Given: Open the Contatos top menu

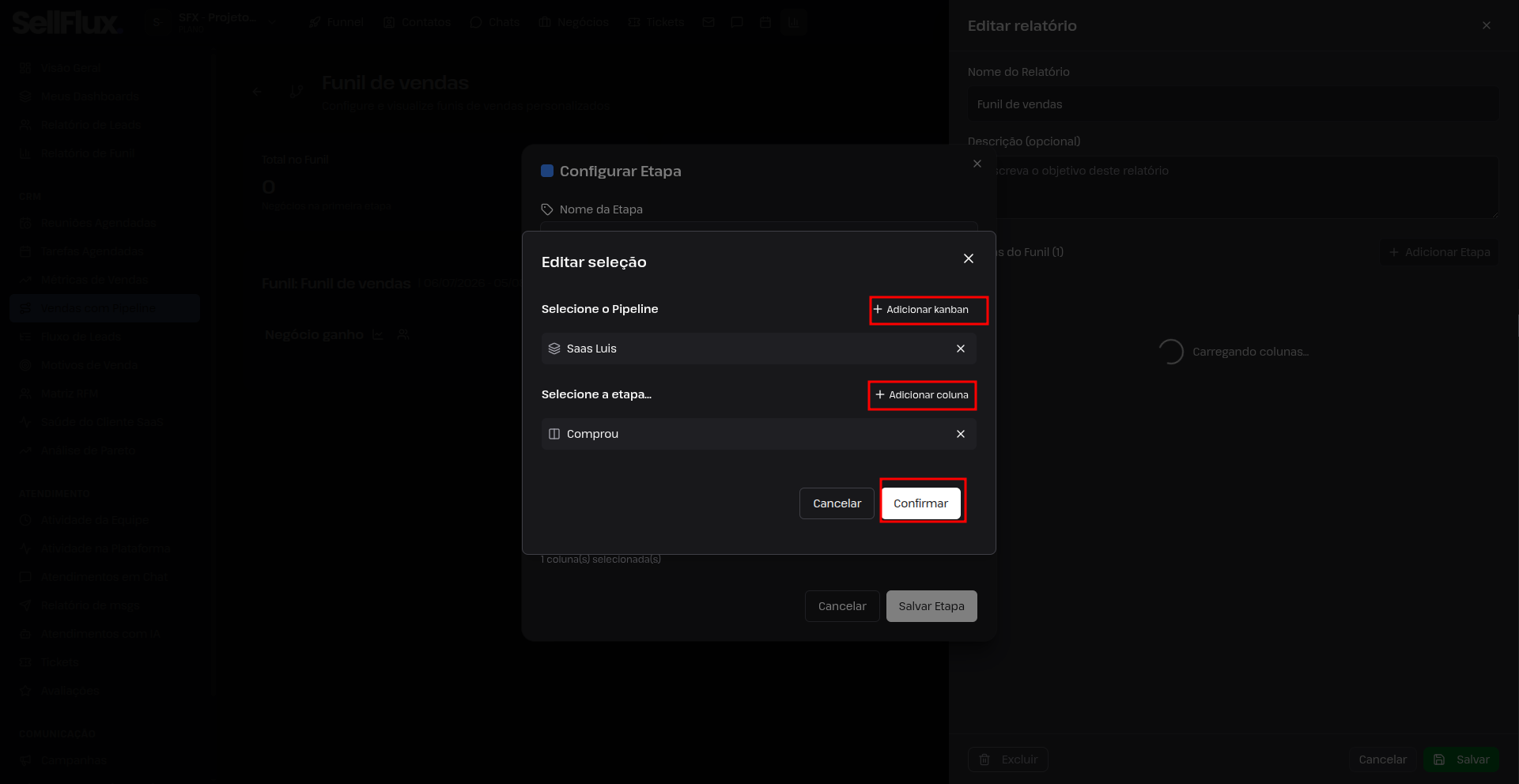Looking at the screenshot, I should point(417,22).
